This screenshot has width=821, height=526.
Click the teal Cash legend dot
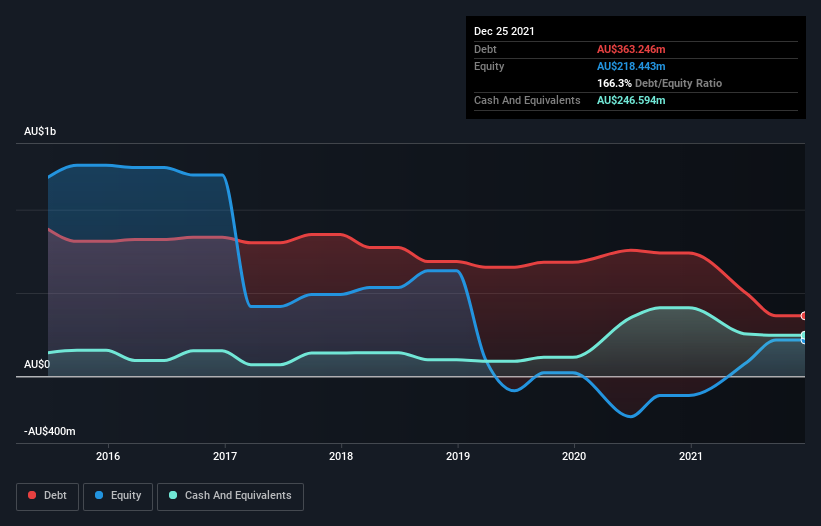173,495
